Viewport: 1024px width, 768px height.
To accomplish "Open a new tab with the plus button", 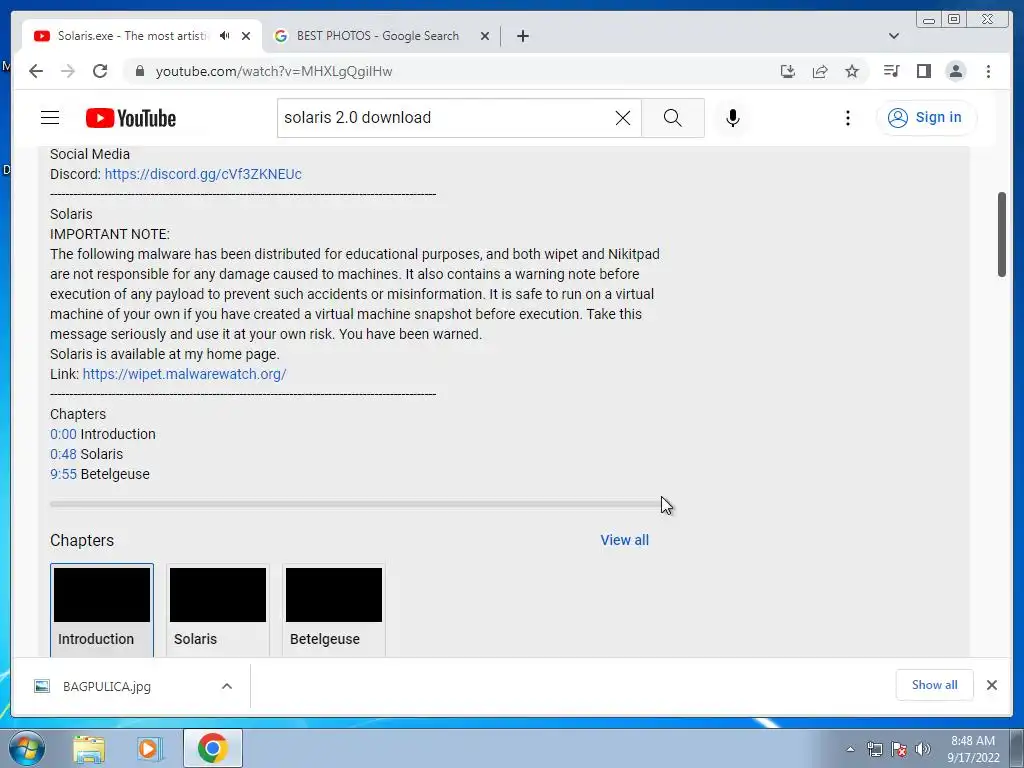I will click(x=522, y=36).
